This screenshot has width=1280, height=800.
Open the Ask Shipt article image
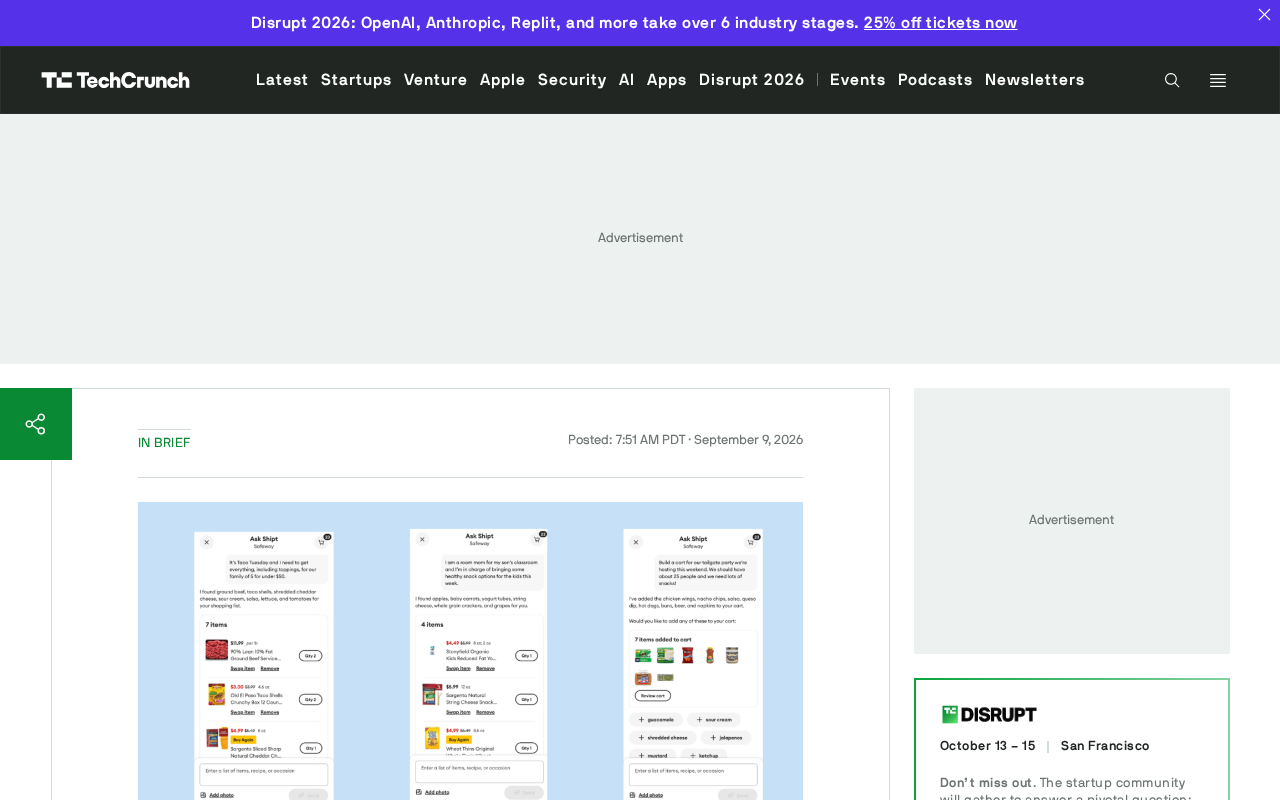(470, 651)
